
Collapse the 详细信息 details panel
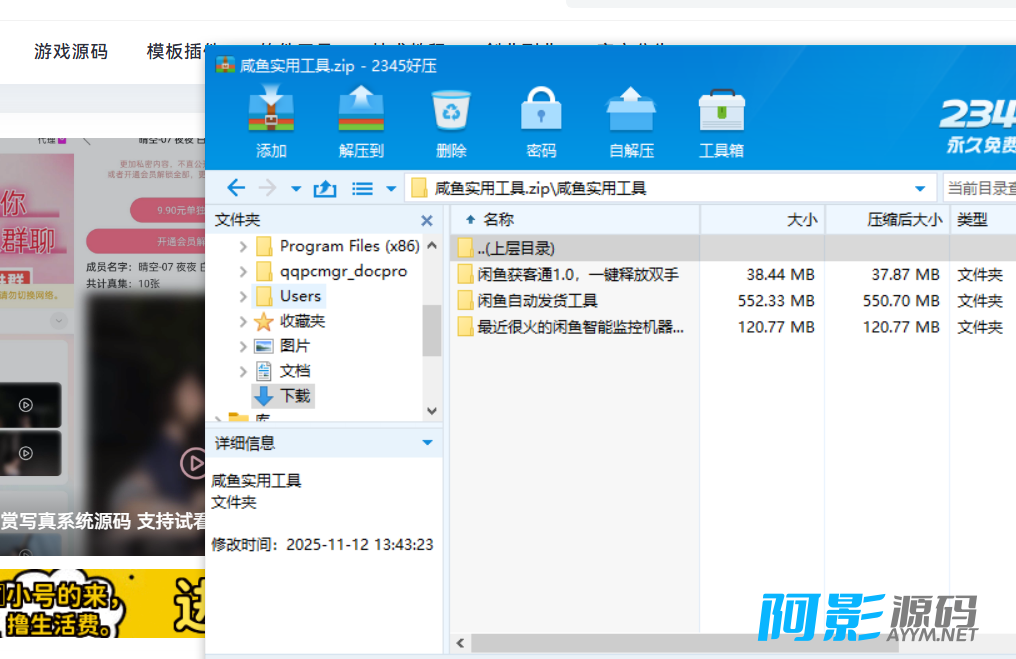[427, 443]
